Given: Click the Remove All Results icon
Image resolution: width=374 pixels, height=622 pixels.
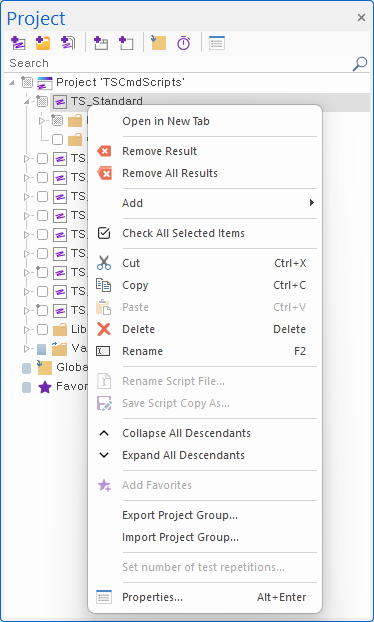Looking at the screenshot, I should point(104,173).
